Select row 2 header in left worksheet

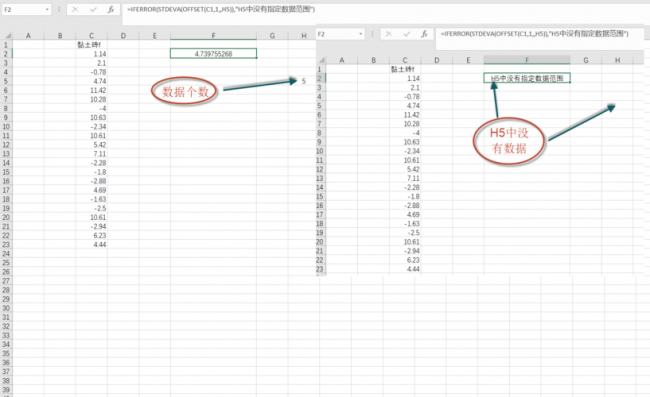tap(6, 54)
